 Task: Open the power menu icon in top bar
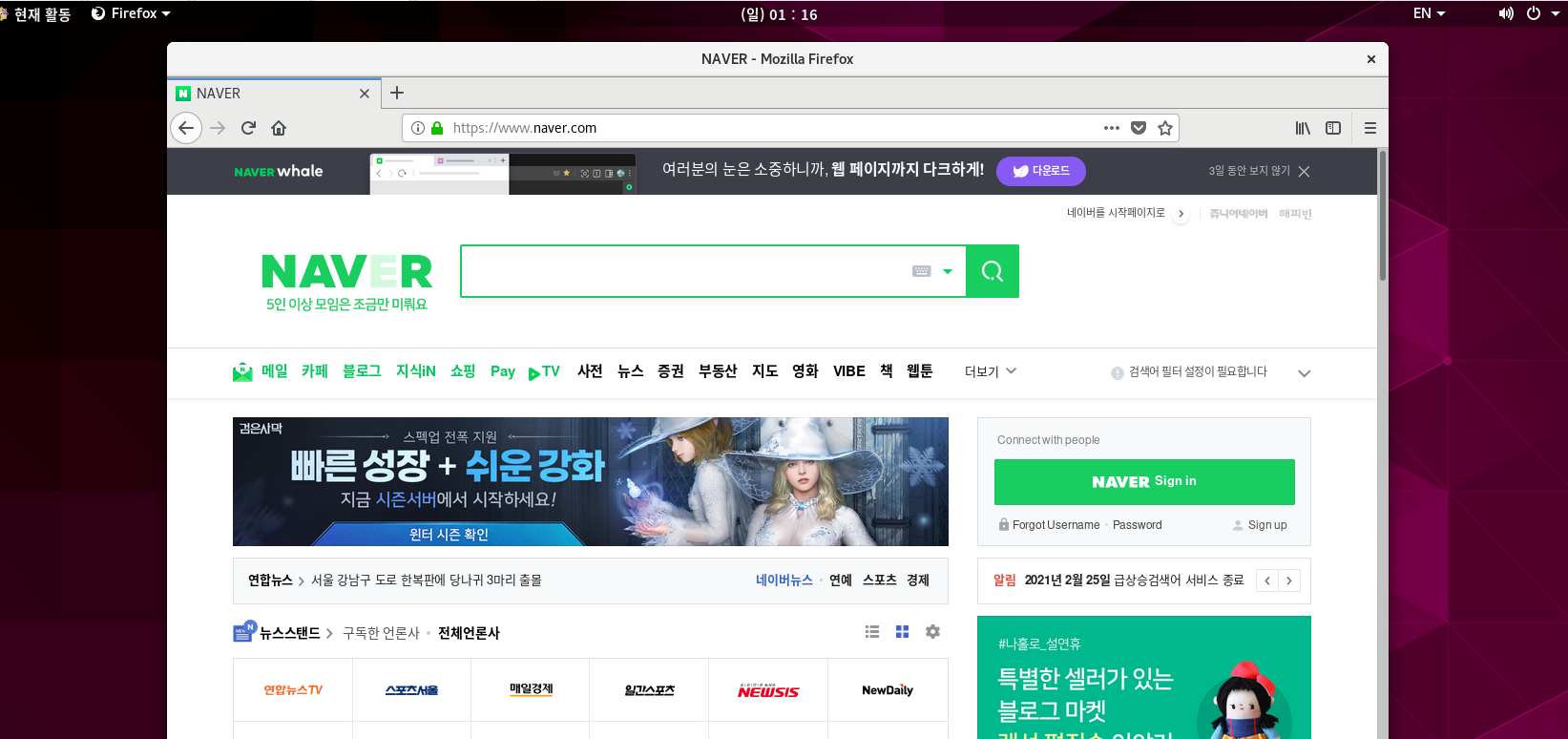1534,13
